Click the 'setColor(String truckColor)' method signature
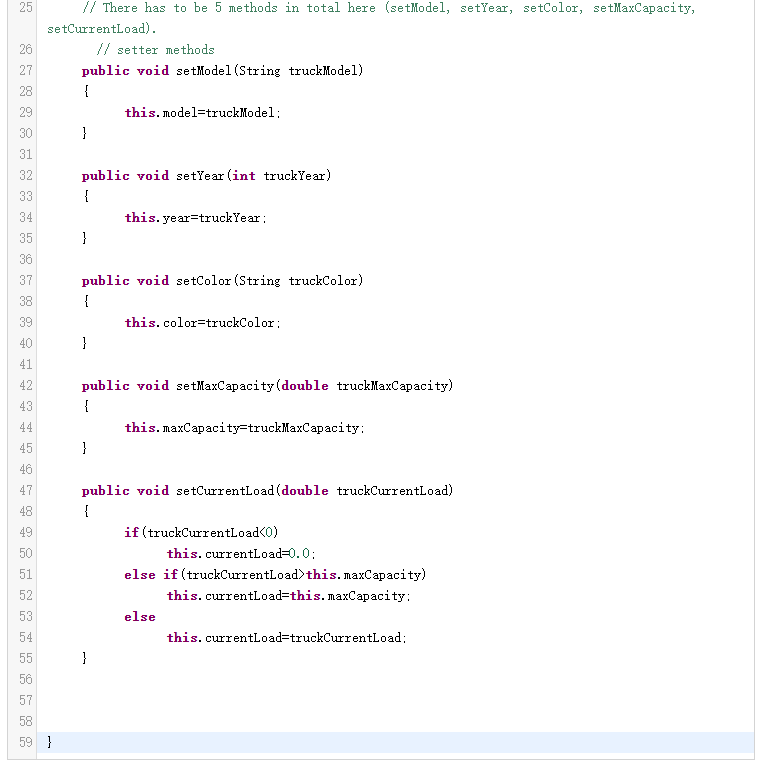The width and height of the screenshot is (764, 763). click(269, 281)
